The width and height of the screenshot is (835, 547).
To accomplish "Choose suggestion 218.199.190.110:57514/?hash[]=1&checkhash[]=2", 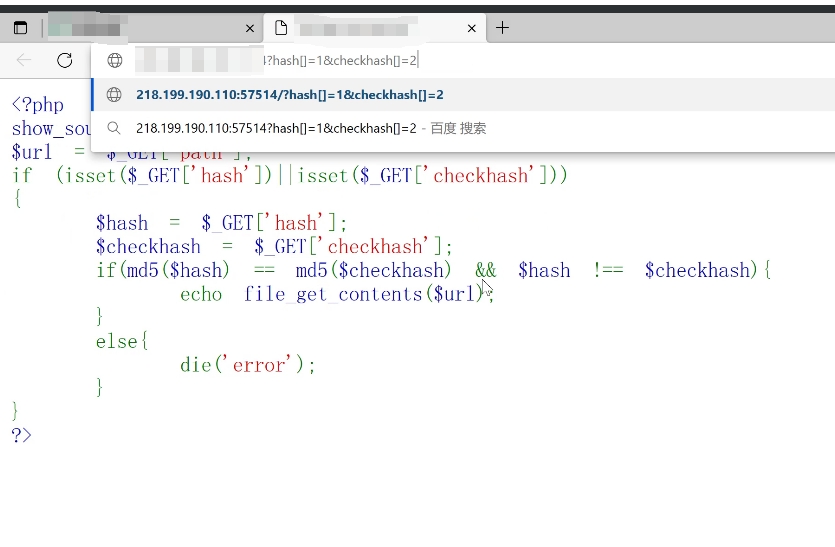I will pyautogui.click(x=463, y=95).
